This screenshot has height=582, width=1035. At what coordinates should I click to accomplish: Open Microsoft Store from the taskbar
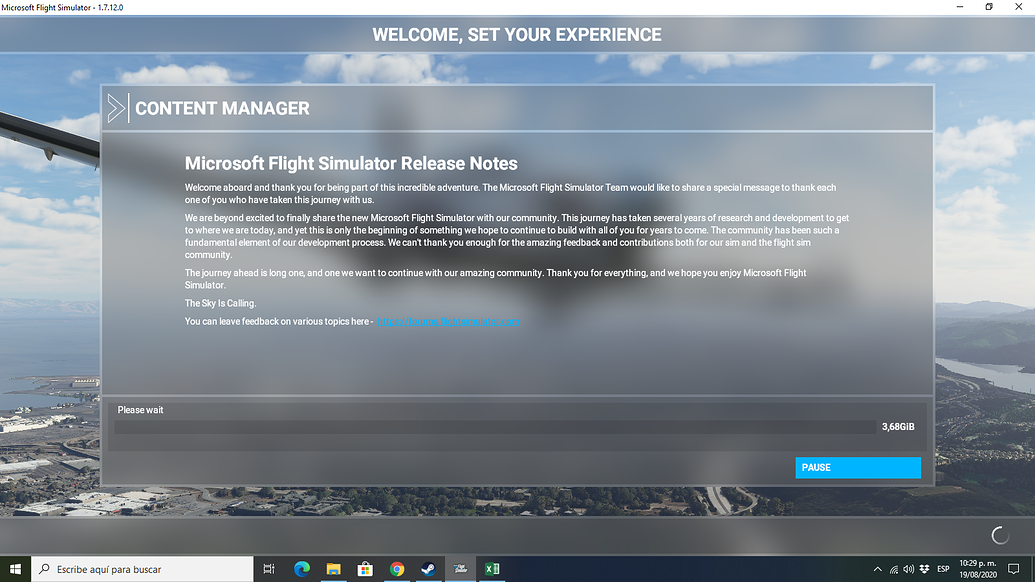[365, 569]
